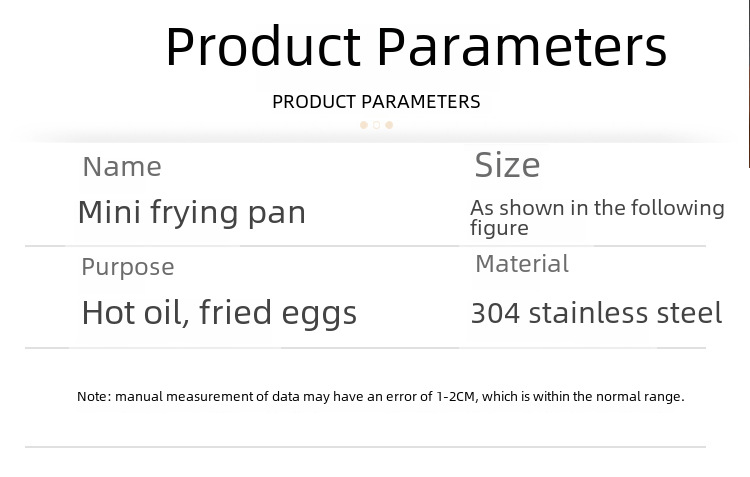The width and height of the screenshot is (750, 477).
Task: Click the "Name" field label
Action: pyautogui.click(x=121, y=166)
